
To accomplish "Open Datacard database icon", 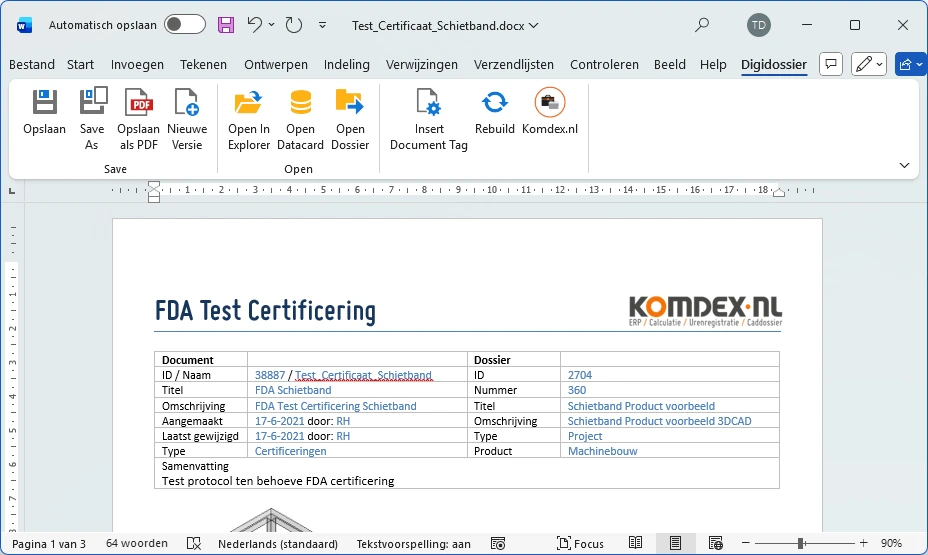I will click(x=300, y=102).
